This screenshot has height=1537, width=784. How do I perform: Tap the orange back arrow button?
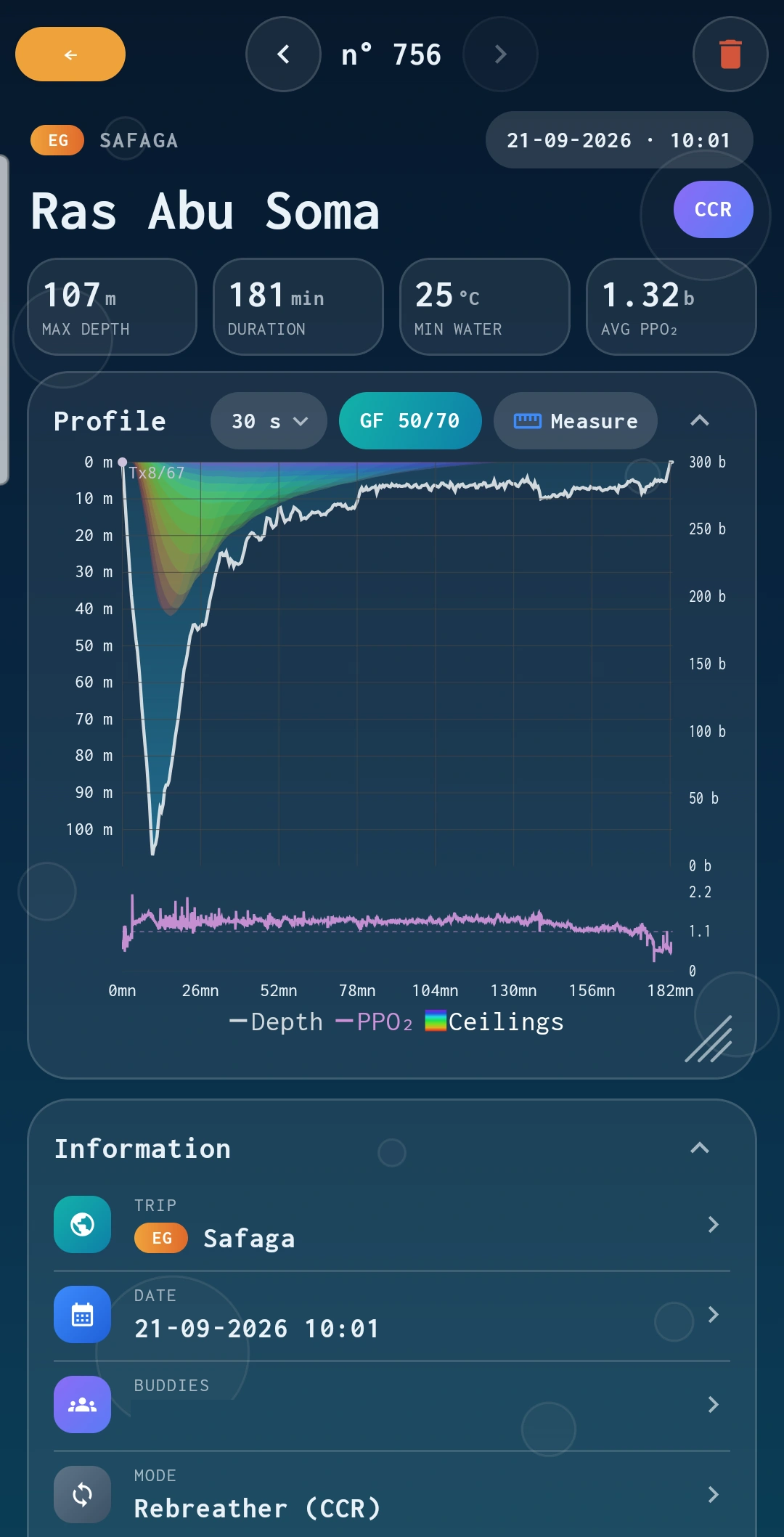70,54
